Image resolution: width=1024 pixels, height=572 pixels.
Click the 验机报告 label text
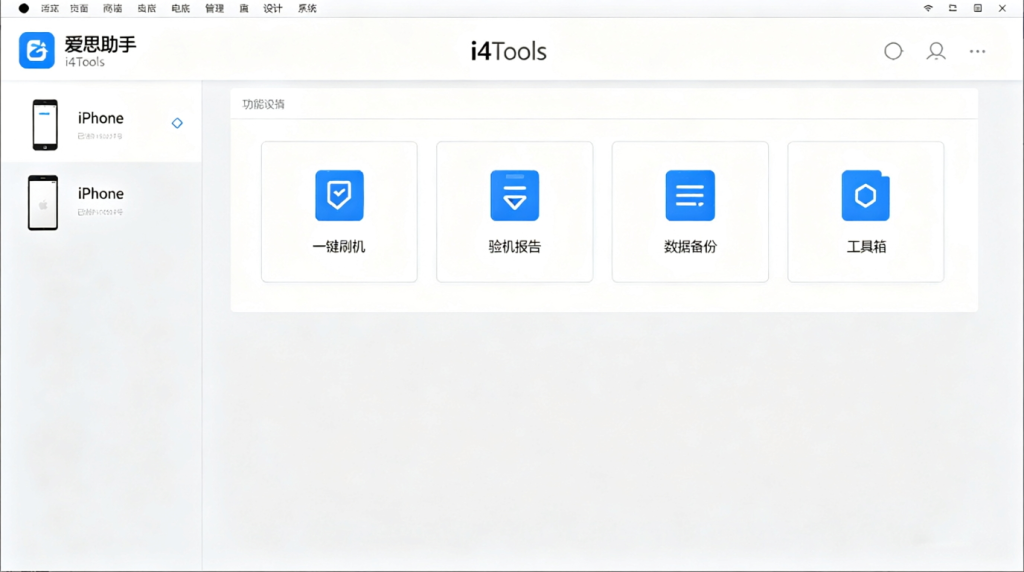(515, 246)
